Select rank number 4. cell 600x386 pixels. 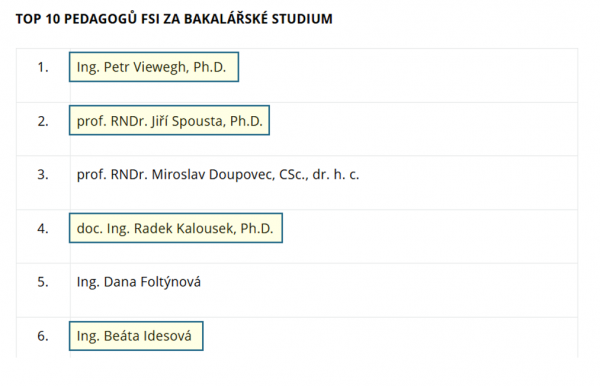tap(43, 228)
